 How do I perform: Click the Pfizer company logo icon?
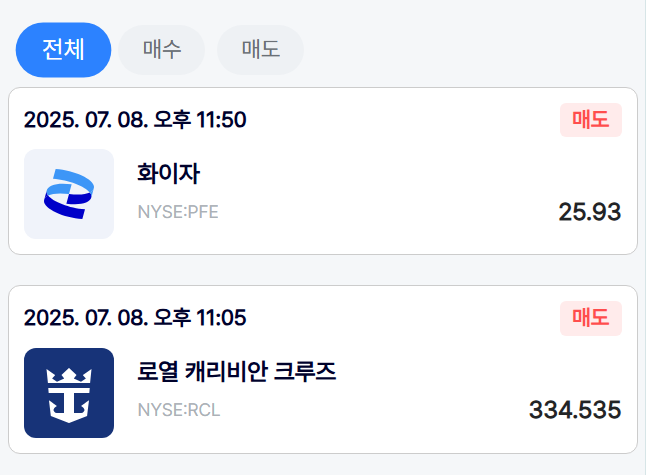pyautogui.click(x=69, y=194)
